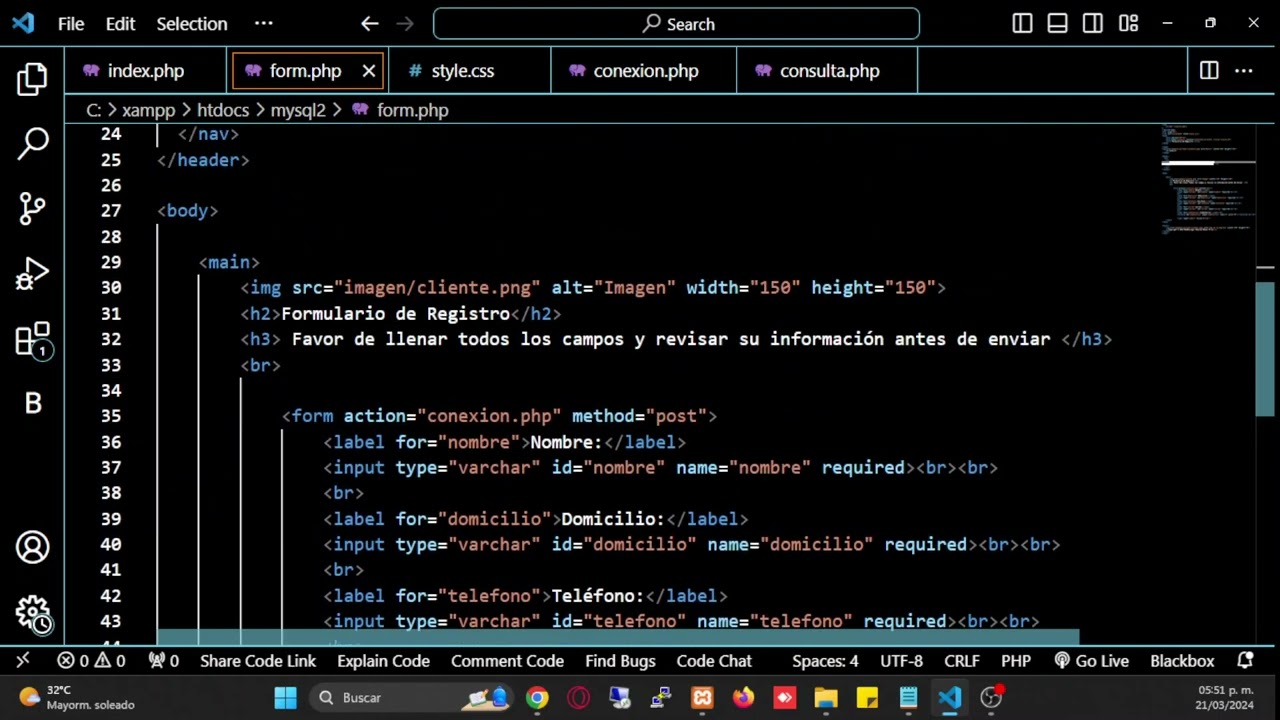
Task: Click line number 29 in gutter
Action: point(111,262)
